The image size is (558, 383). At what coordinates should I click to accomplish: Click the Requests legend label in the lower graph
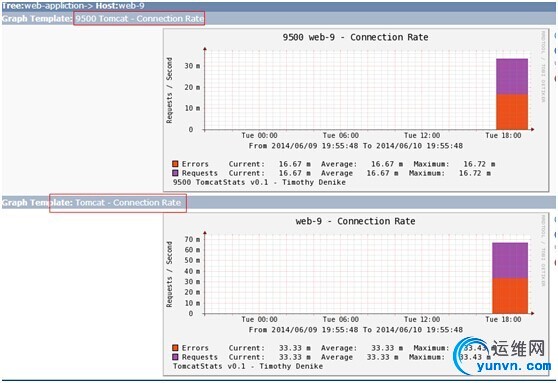click(200, 357)
